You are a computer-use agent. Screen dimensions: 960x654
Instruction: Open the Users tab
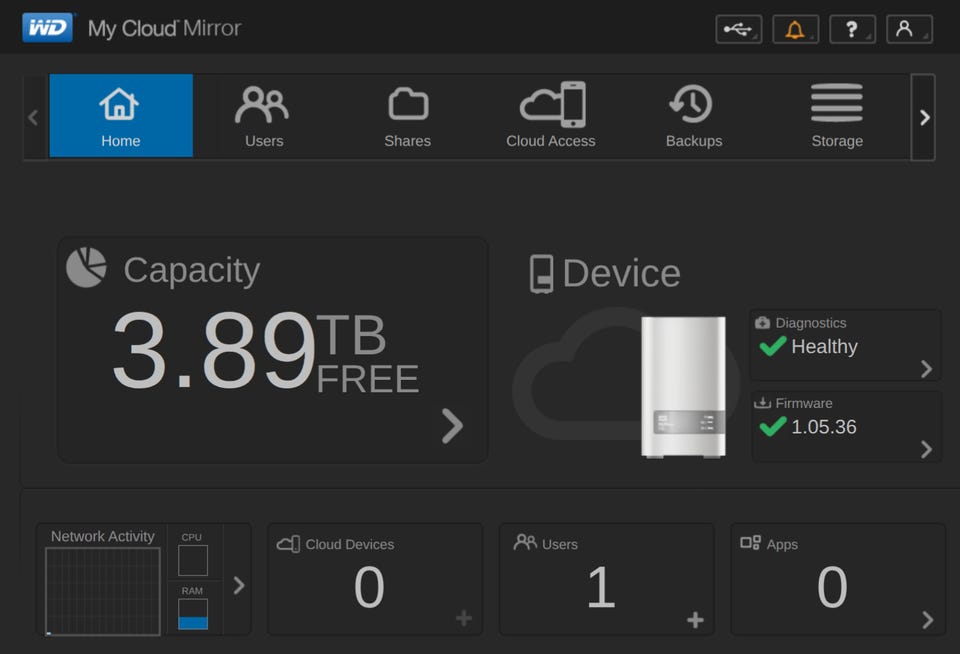click(x=263, y=116)
